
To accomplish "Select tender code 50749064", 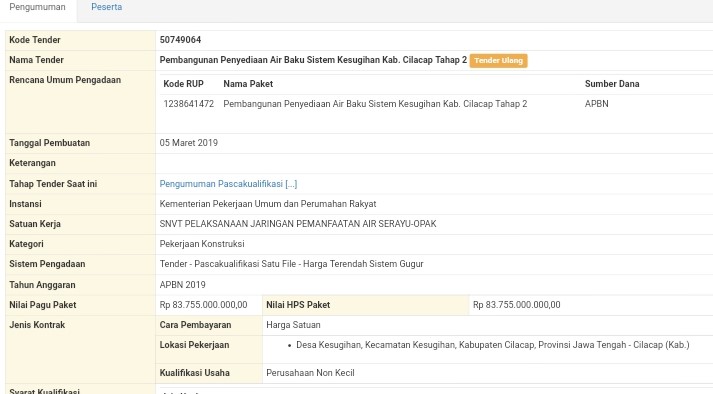I will coord(180,40).
